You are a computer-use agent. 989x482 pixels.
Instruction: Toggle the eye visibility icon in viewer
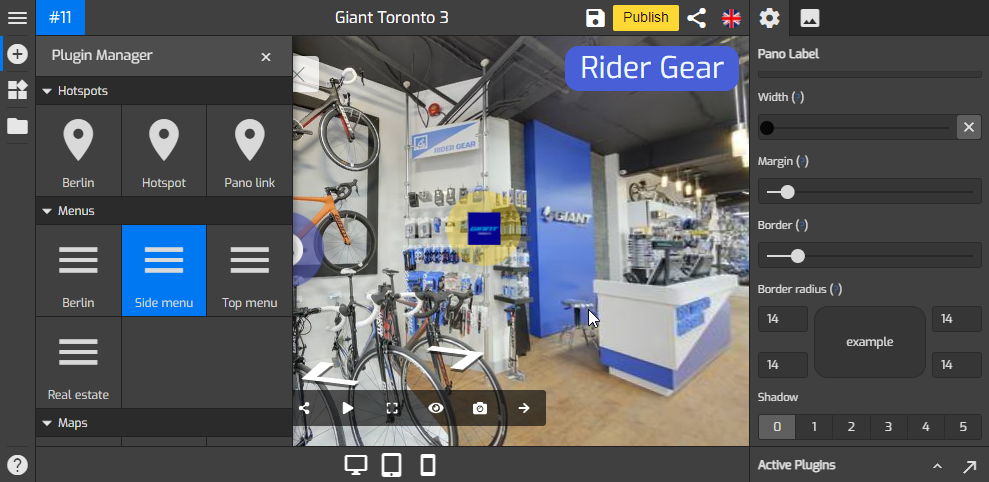[436, 408]
